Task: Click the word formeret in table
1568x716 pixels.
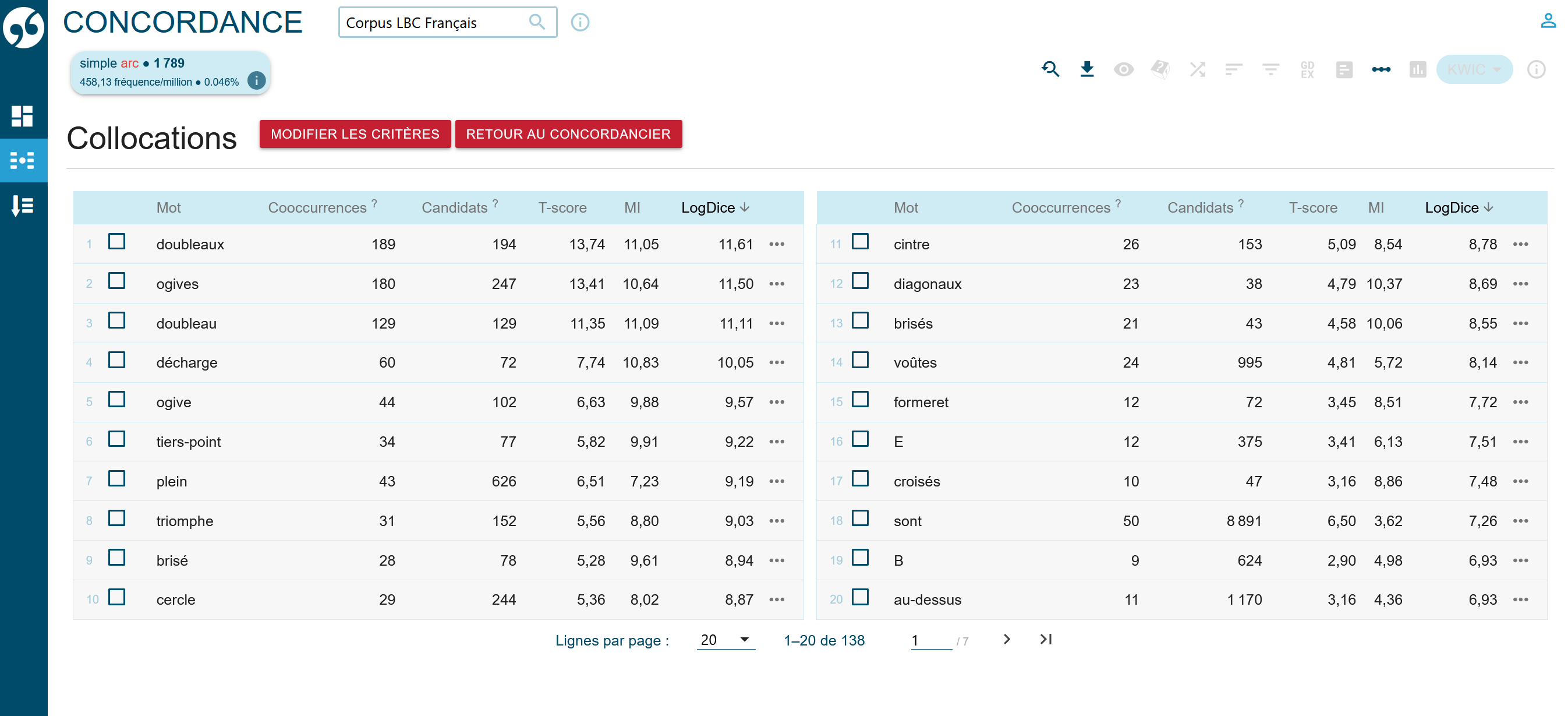Action: coord(921,403)
